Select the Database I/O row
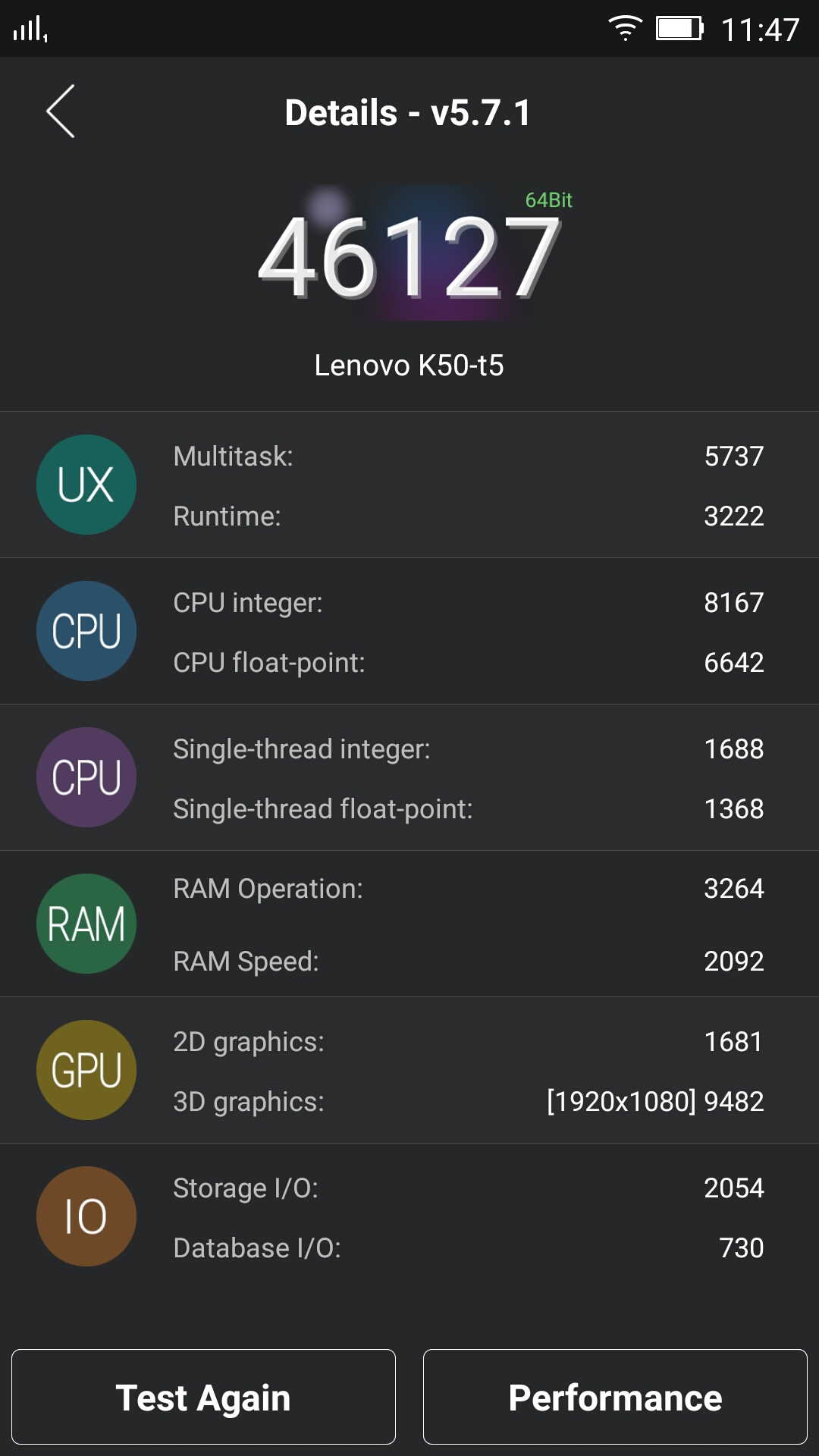Screen dimensions: 819x1456 [x=467, y=1248]
